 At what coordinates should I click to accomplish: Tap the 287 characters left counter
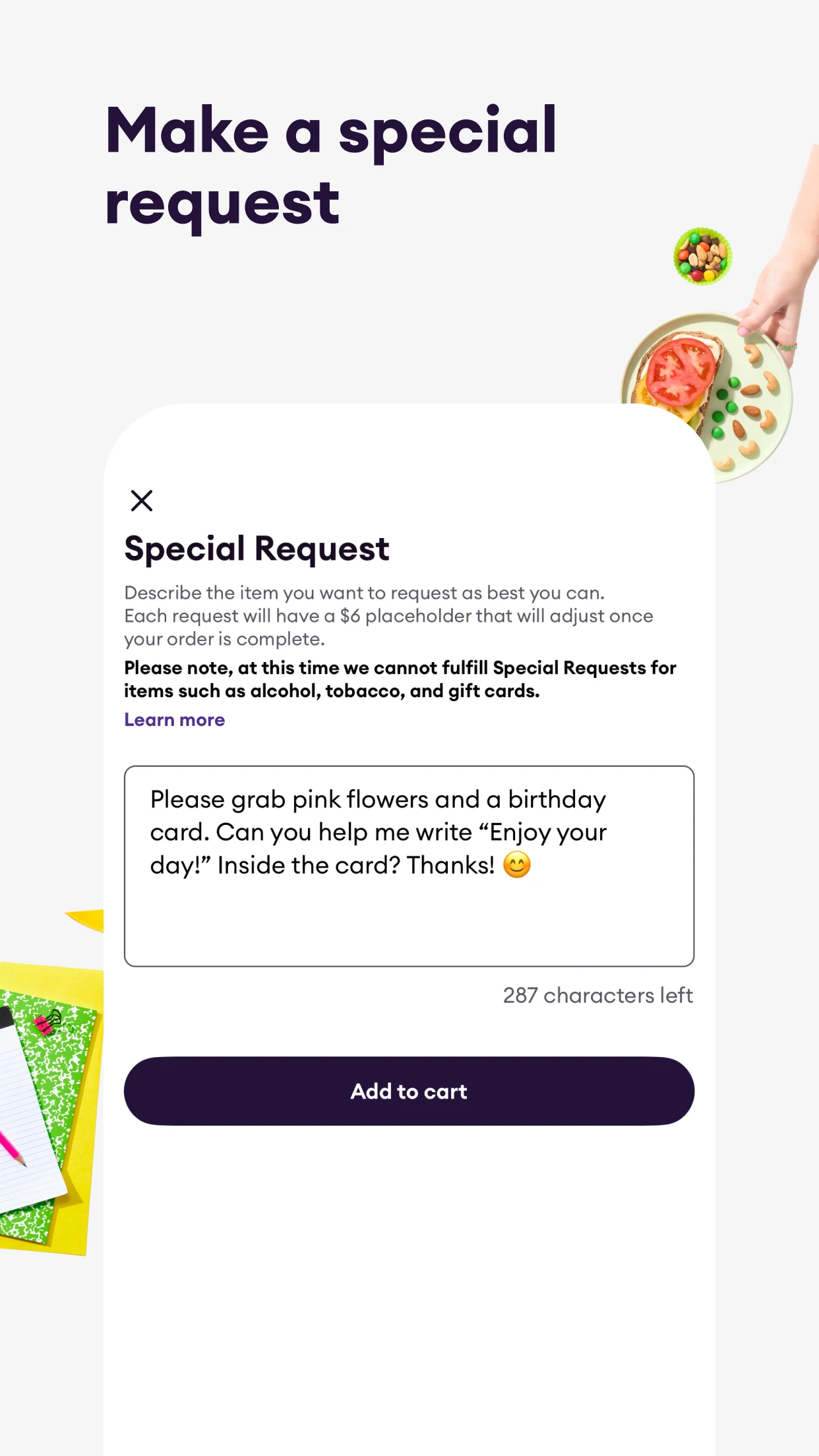(598, 995)
